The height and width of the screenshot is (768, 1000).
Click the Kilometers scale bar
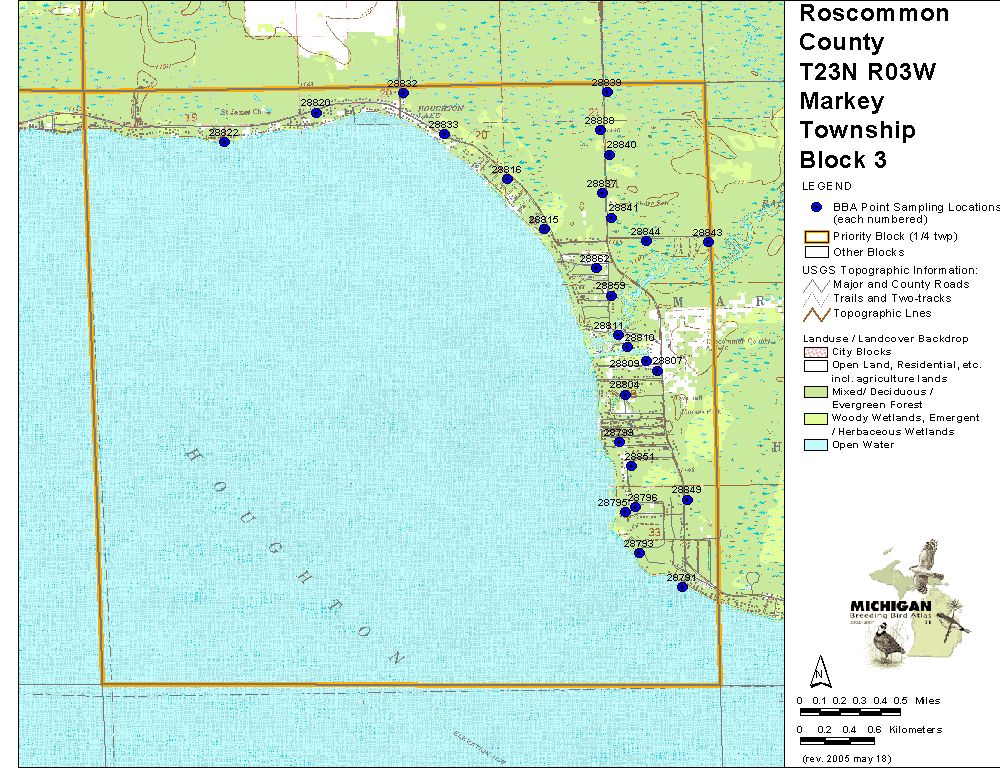(x=848, y=741)
